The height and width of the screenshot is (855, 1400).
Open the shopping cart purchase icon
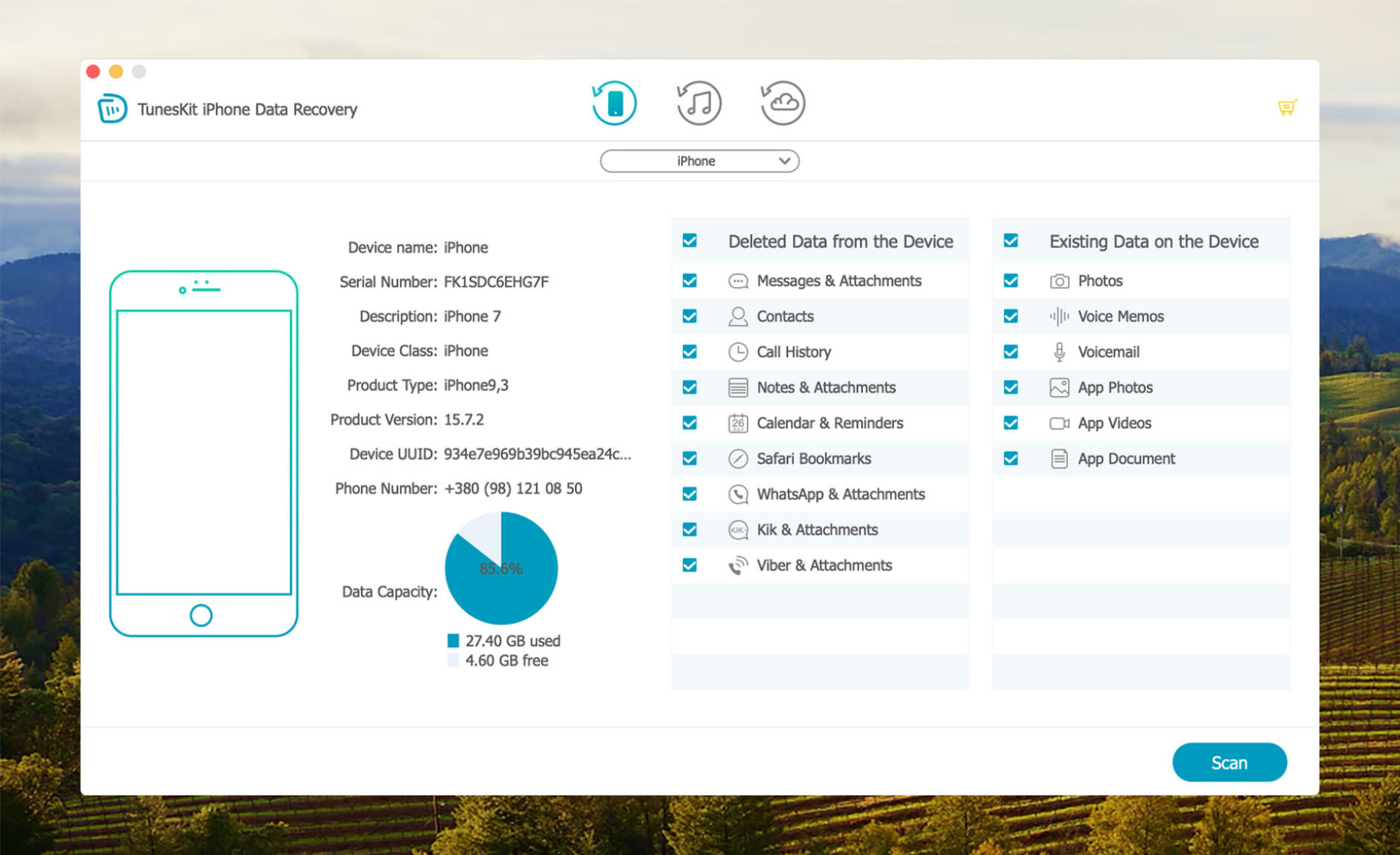(1287, 108)
